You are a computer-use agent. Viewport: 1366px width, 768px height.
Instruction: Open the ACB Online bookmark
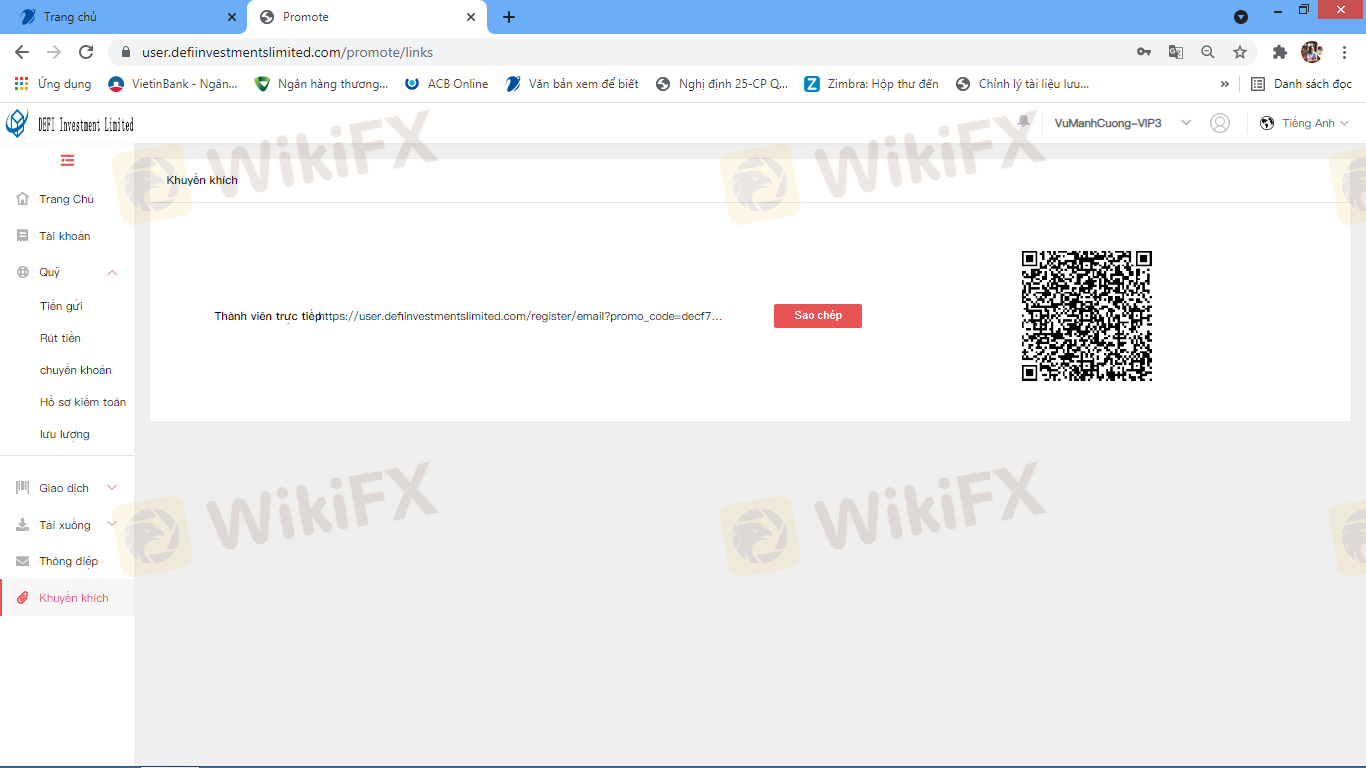(447, 84)
